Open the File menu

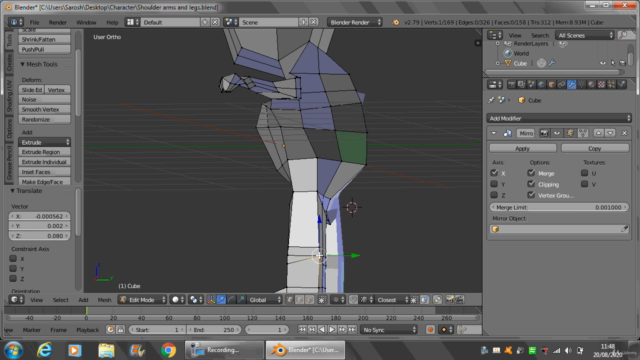pos(35,22)
